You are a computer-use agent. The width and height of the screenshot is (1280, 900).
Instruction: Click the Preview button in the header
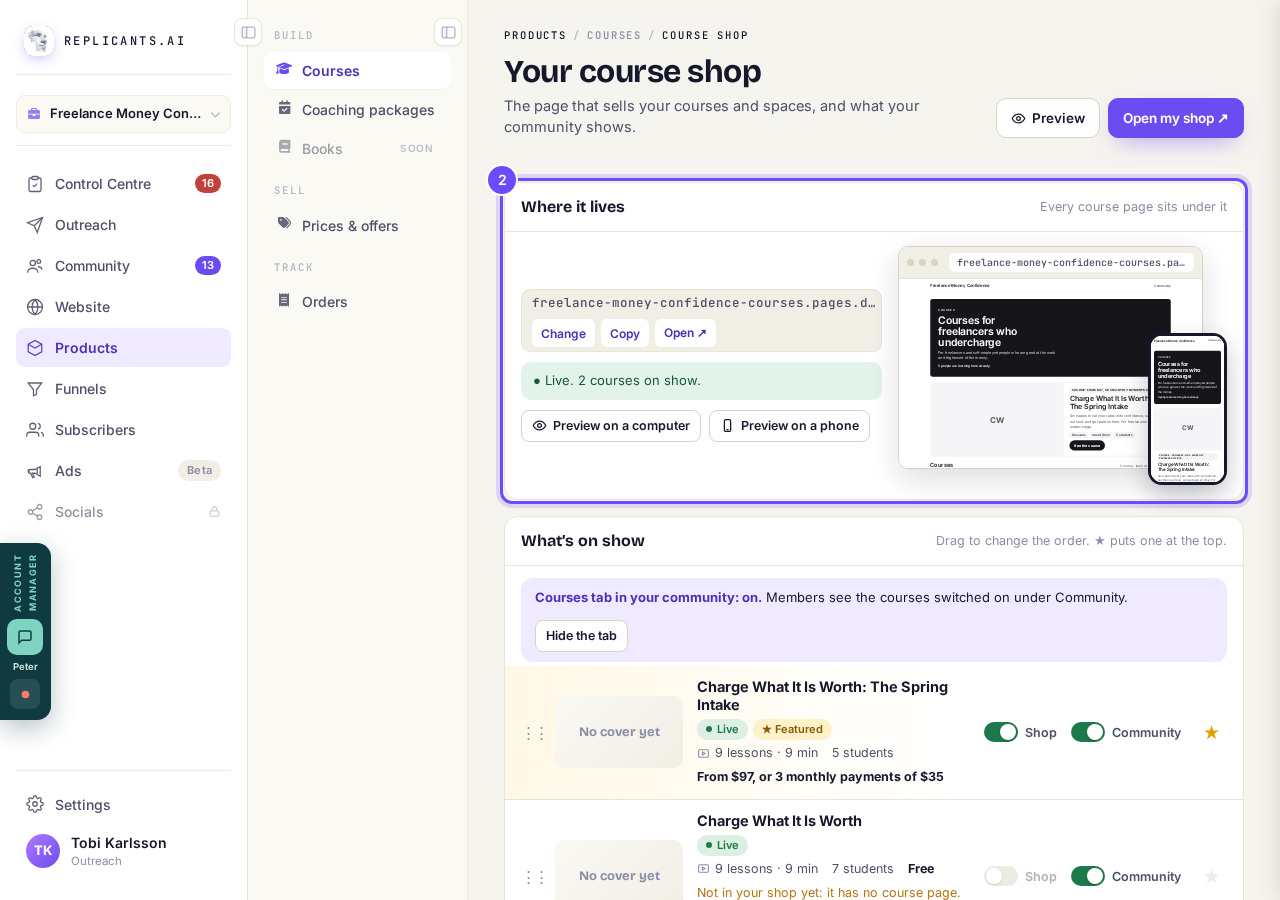1048,118
